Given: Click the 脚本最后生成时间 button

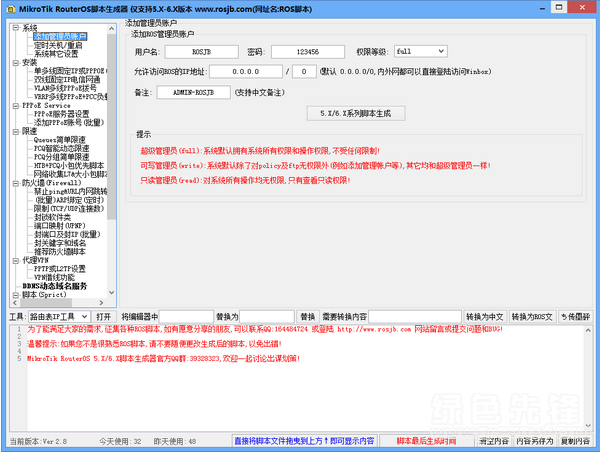Looking at the screenshot, I should pos(426,441).
